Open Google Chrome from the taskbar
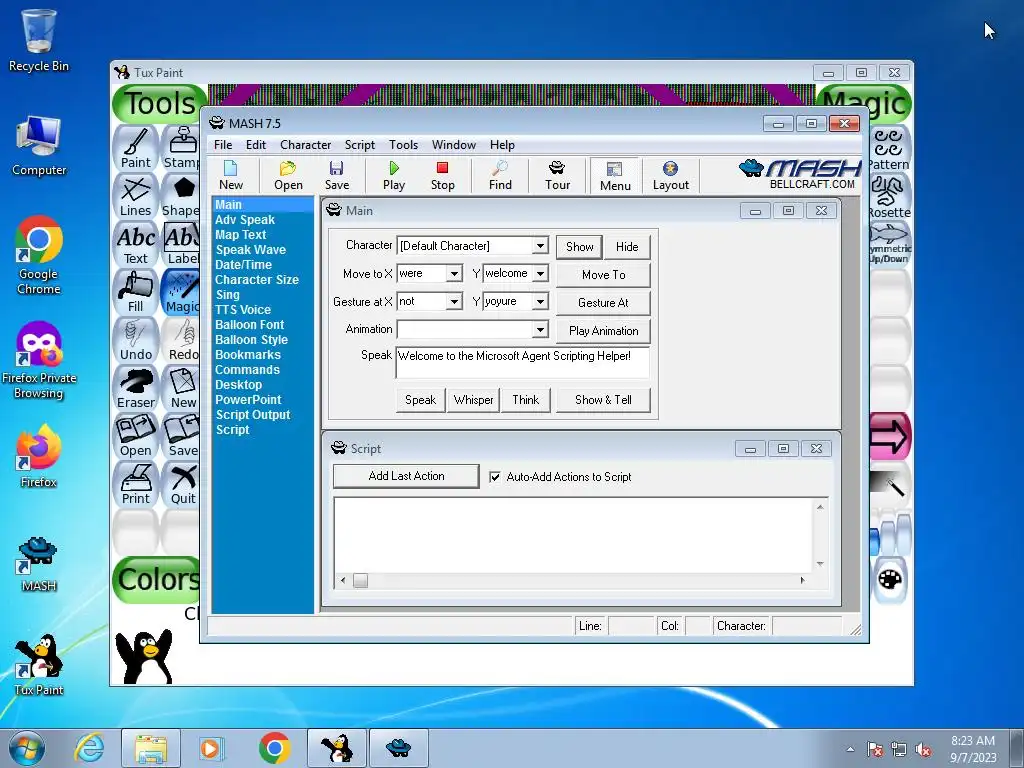 (274, 748)
